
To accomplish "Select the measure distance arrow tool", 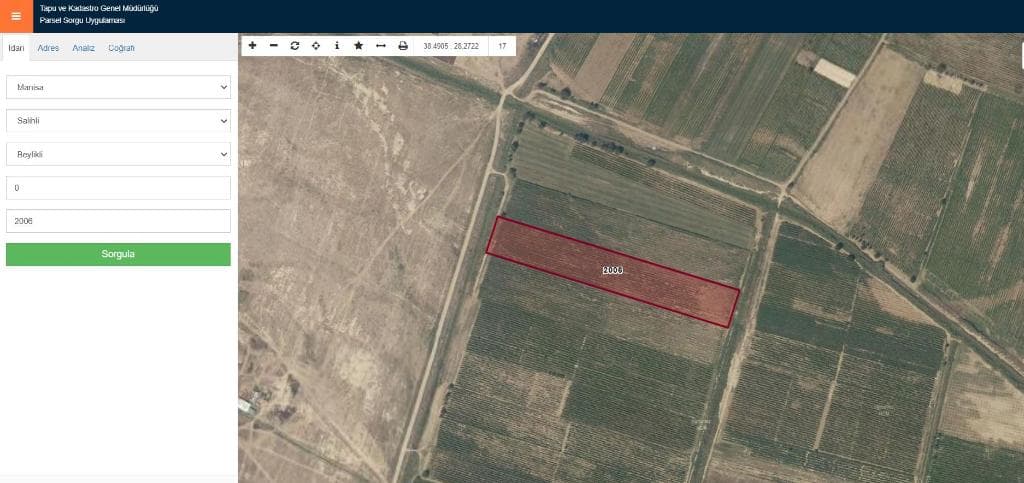I will pyautogui.click(x=380, y=46).
